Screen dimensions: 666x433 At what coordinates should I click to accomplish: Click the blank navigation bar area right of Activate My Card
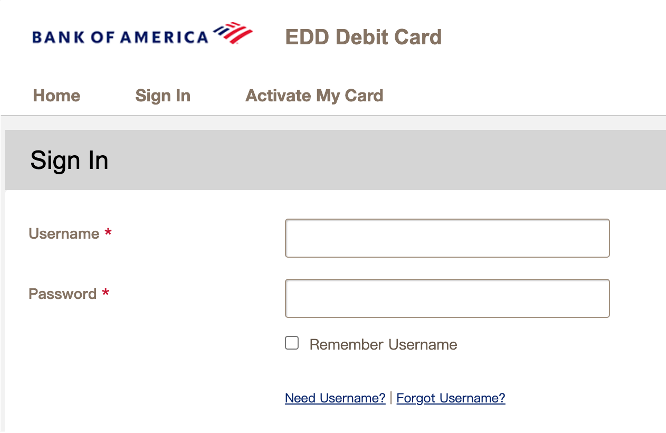(520, 96)
